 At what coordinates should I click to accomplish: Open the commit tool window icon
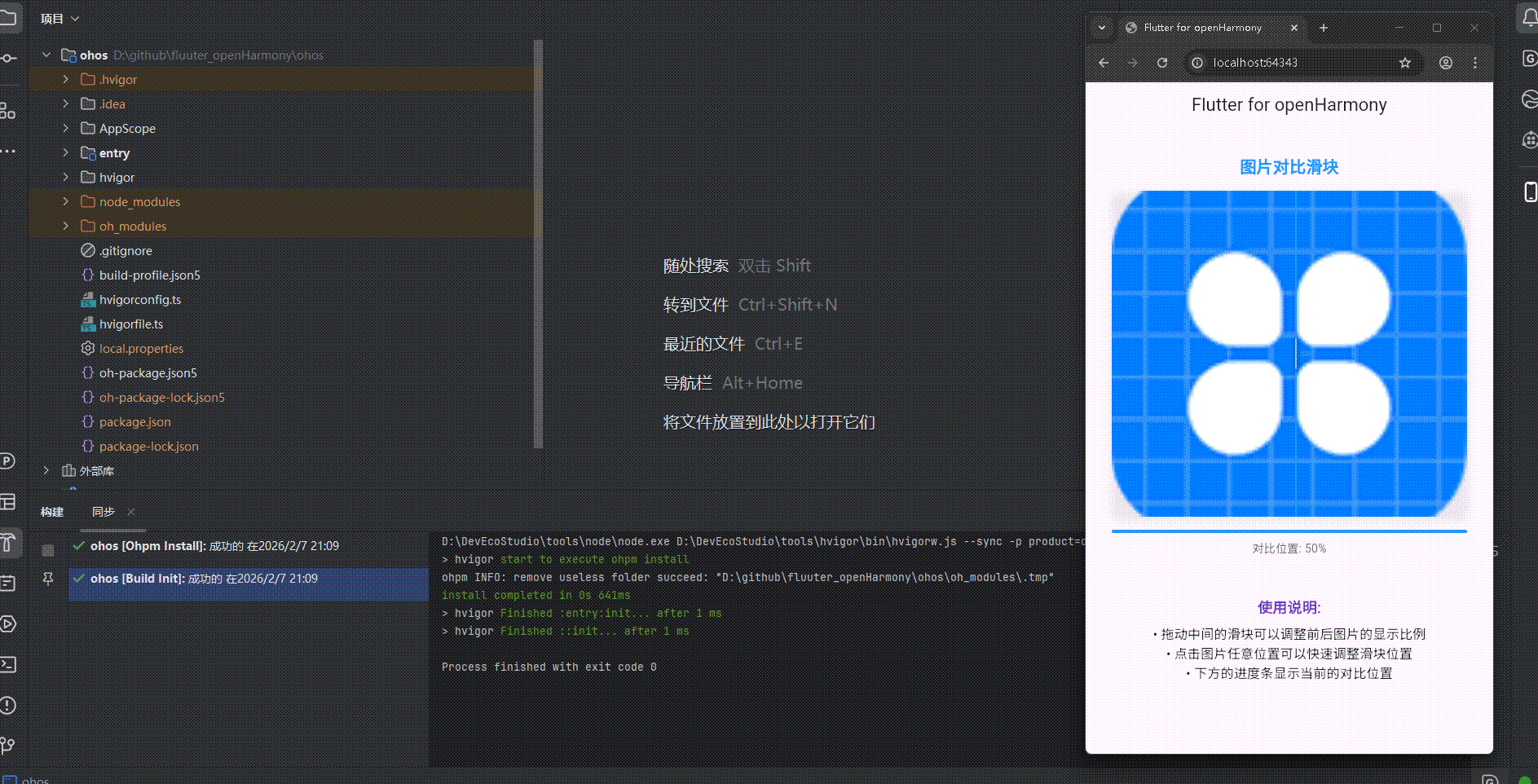click(x=7, y=58)
